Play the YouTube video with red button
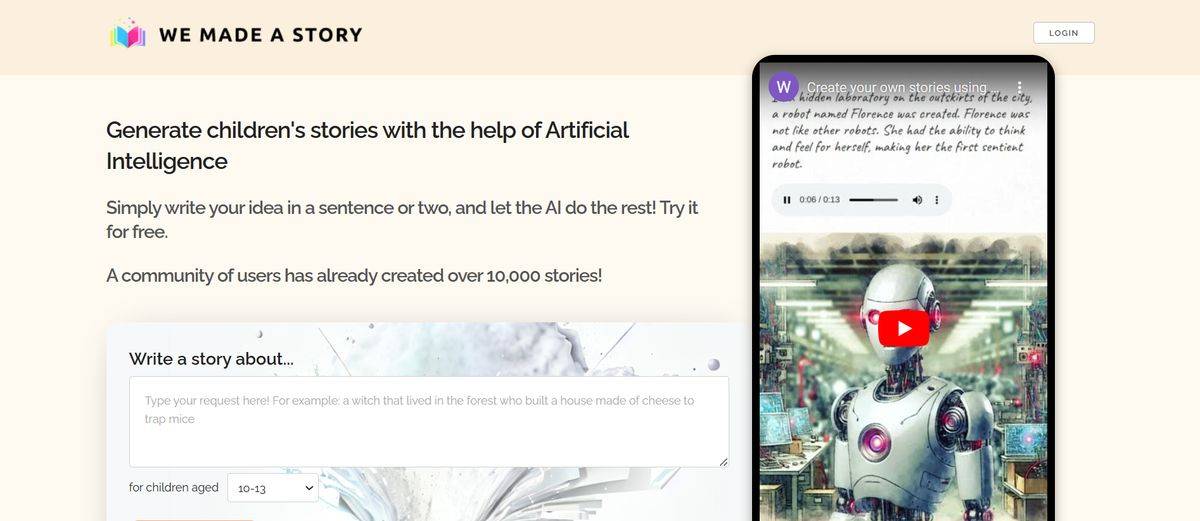Viewport: 1200px width, 521px height. [x=904, y=327]
